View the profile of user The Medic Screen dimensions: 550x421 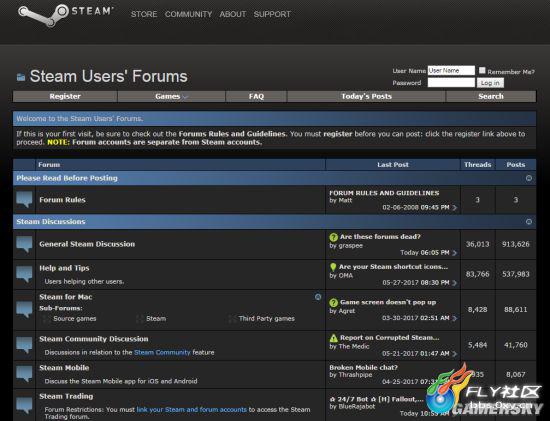[354, 347]
